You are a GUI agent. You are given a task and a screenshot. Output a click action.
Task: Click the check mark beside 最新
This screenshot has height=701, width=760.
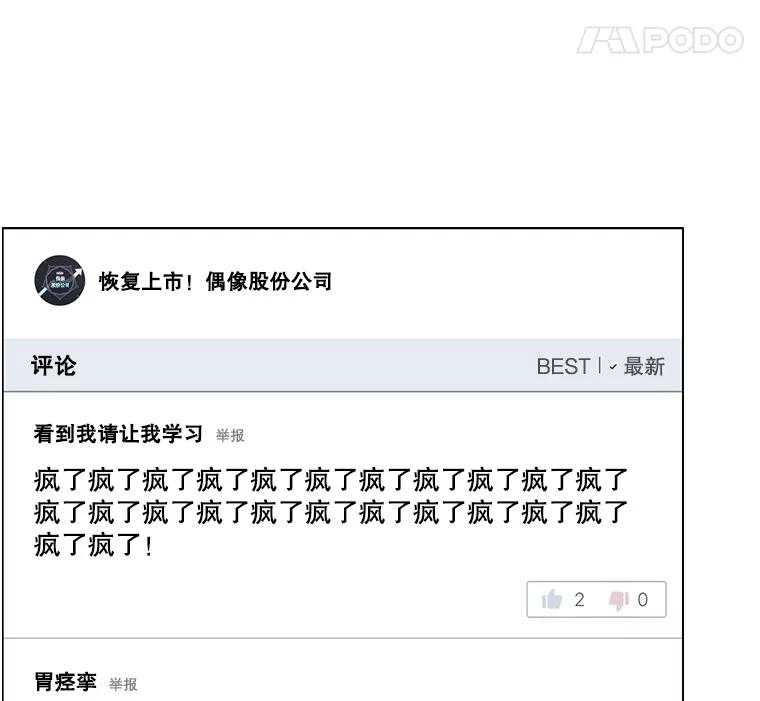(613, 367)
